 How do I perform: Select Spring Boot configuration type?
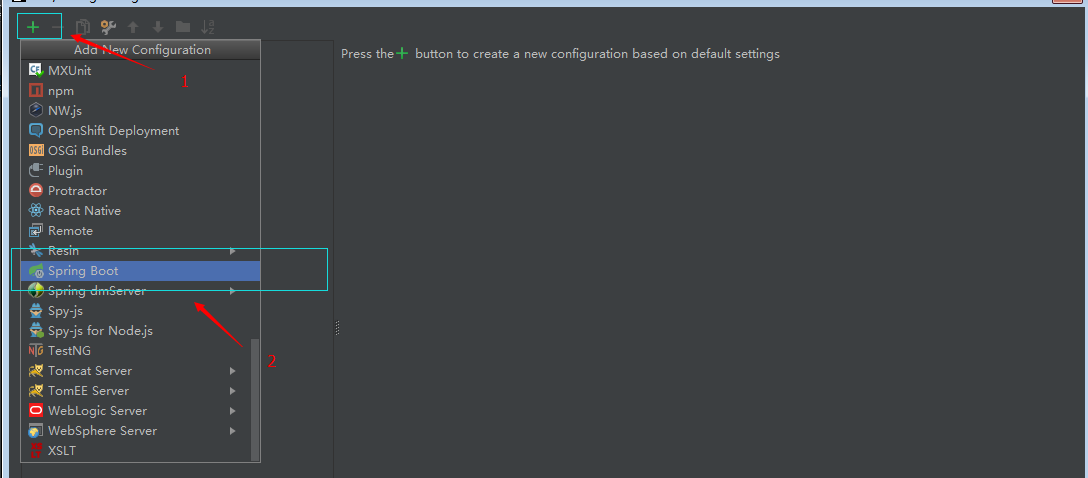click(140, 271)
